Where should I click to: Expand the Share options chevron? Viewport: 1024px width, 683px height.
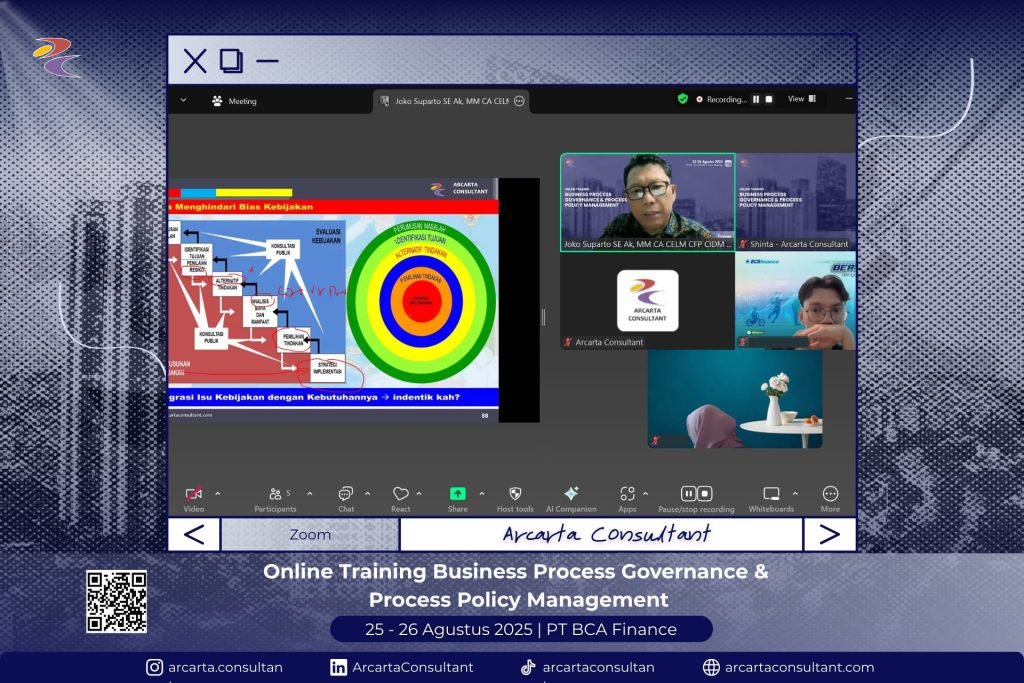481,494
